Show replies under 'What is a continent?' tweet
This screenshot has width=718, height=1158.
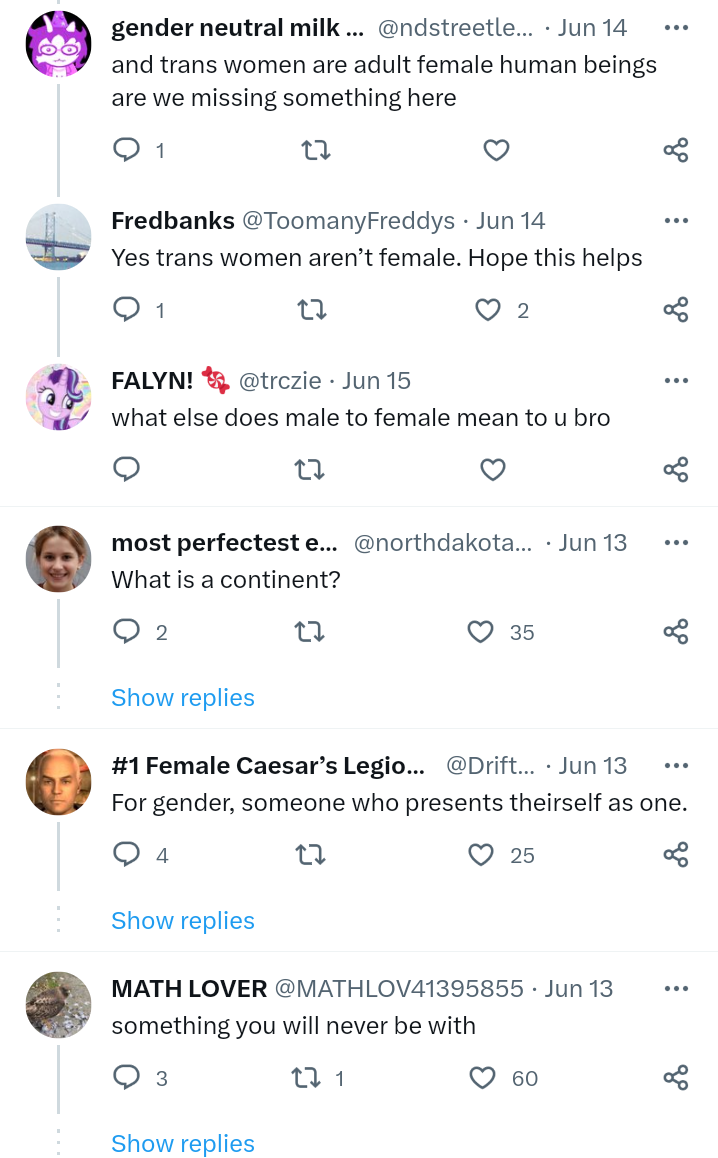183,698
